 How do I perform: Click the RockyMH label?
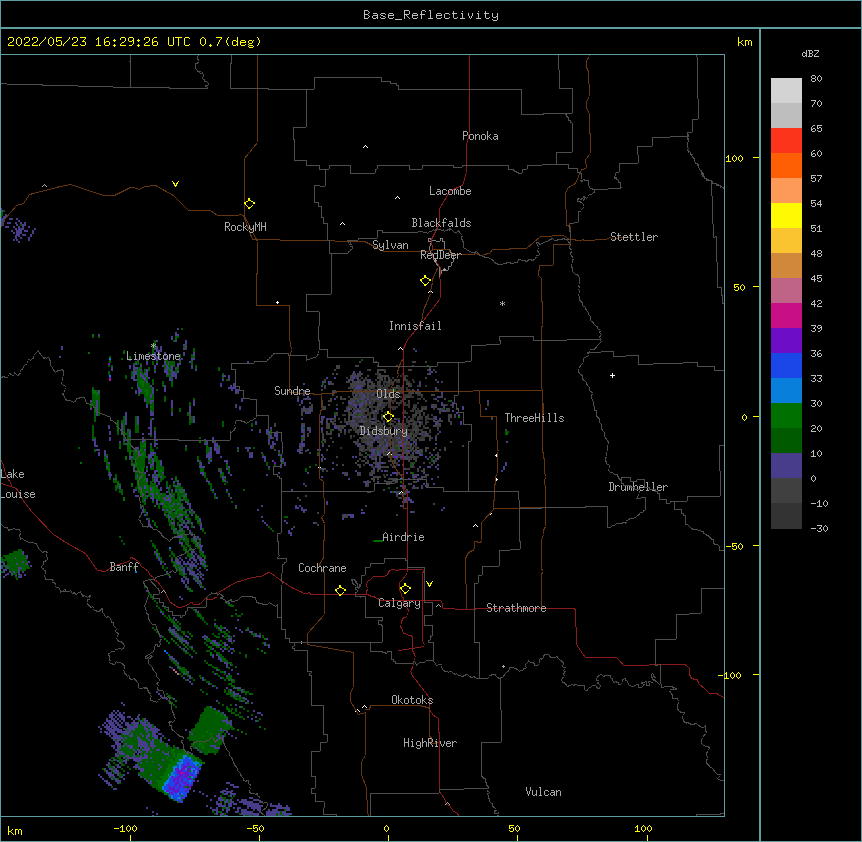[x=245, y=227]
